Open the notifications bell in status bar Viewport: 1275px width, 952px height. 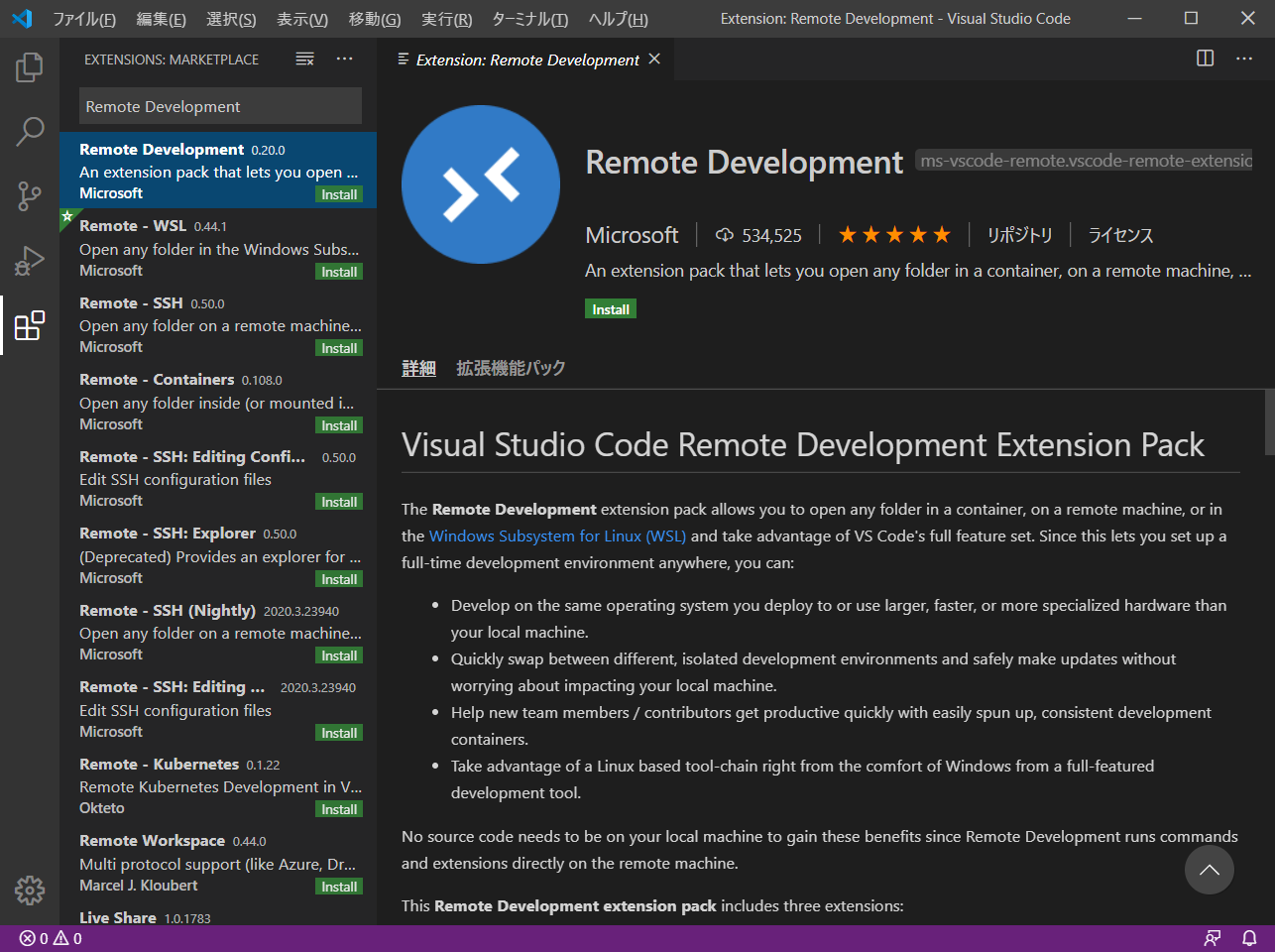[1249, 938]
